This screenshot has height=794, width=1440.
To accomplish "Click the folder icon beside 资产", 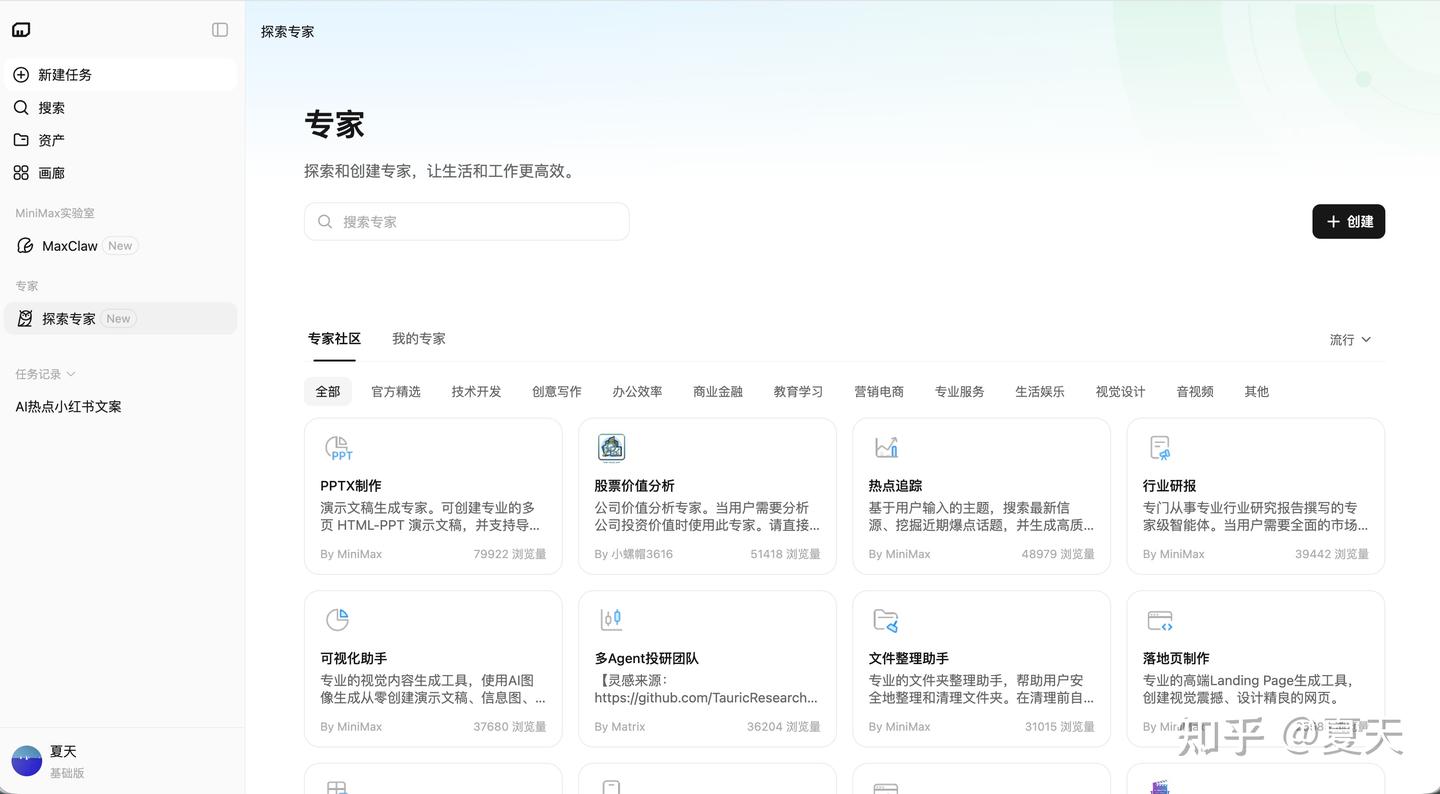I will pos(21,140).
